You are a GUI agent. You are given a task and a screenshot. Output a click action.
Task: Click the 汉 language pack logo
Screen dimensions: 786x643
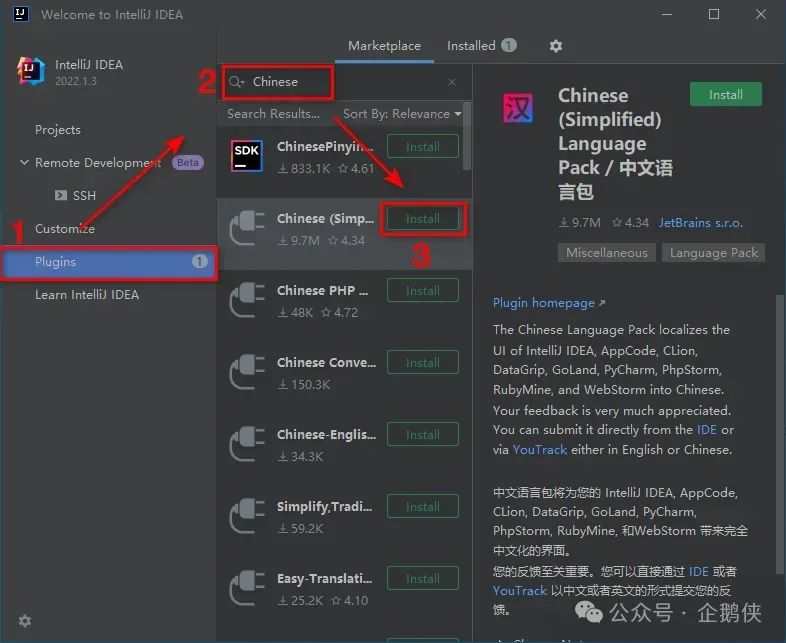(518, 108)
